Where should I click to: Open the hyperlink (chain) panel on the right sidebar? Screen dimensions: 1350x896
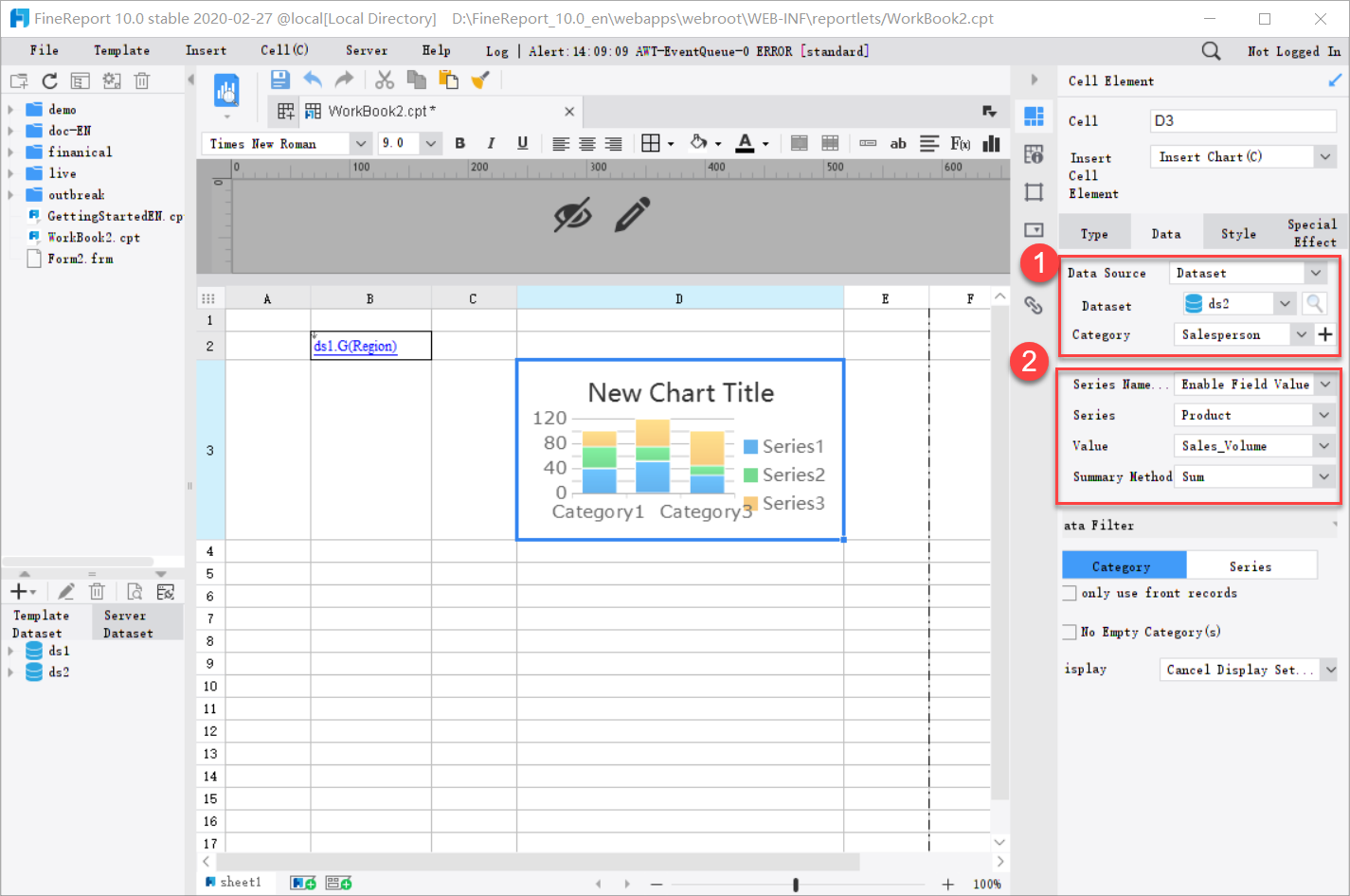tap(1034, 305)
